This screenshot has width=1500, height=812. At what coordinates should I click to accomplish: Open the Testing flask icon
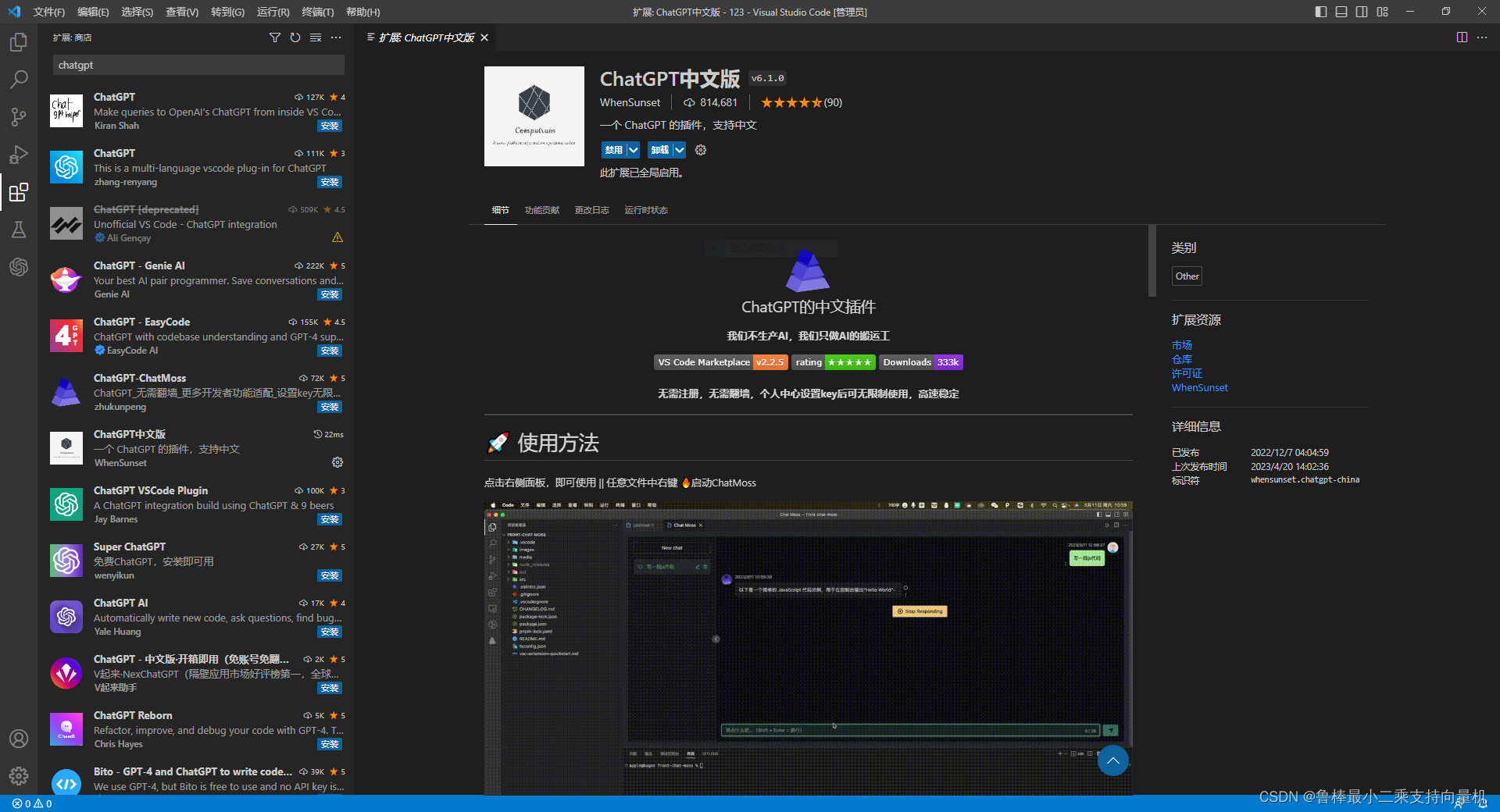click(x=19, y=229)
